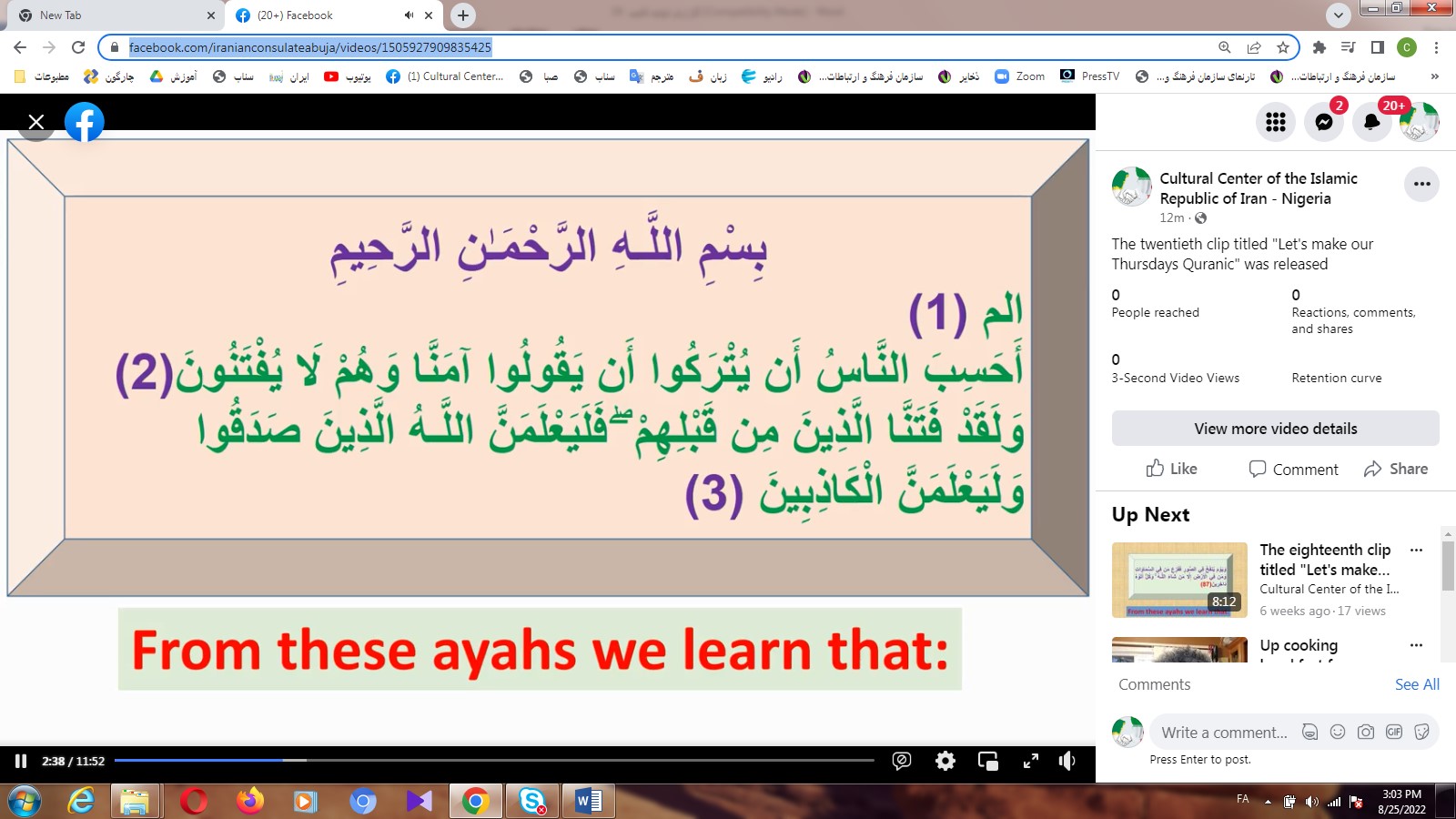
Task: Seek on the video progress bar
Action: click(493, 760)
